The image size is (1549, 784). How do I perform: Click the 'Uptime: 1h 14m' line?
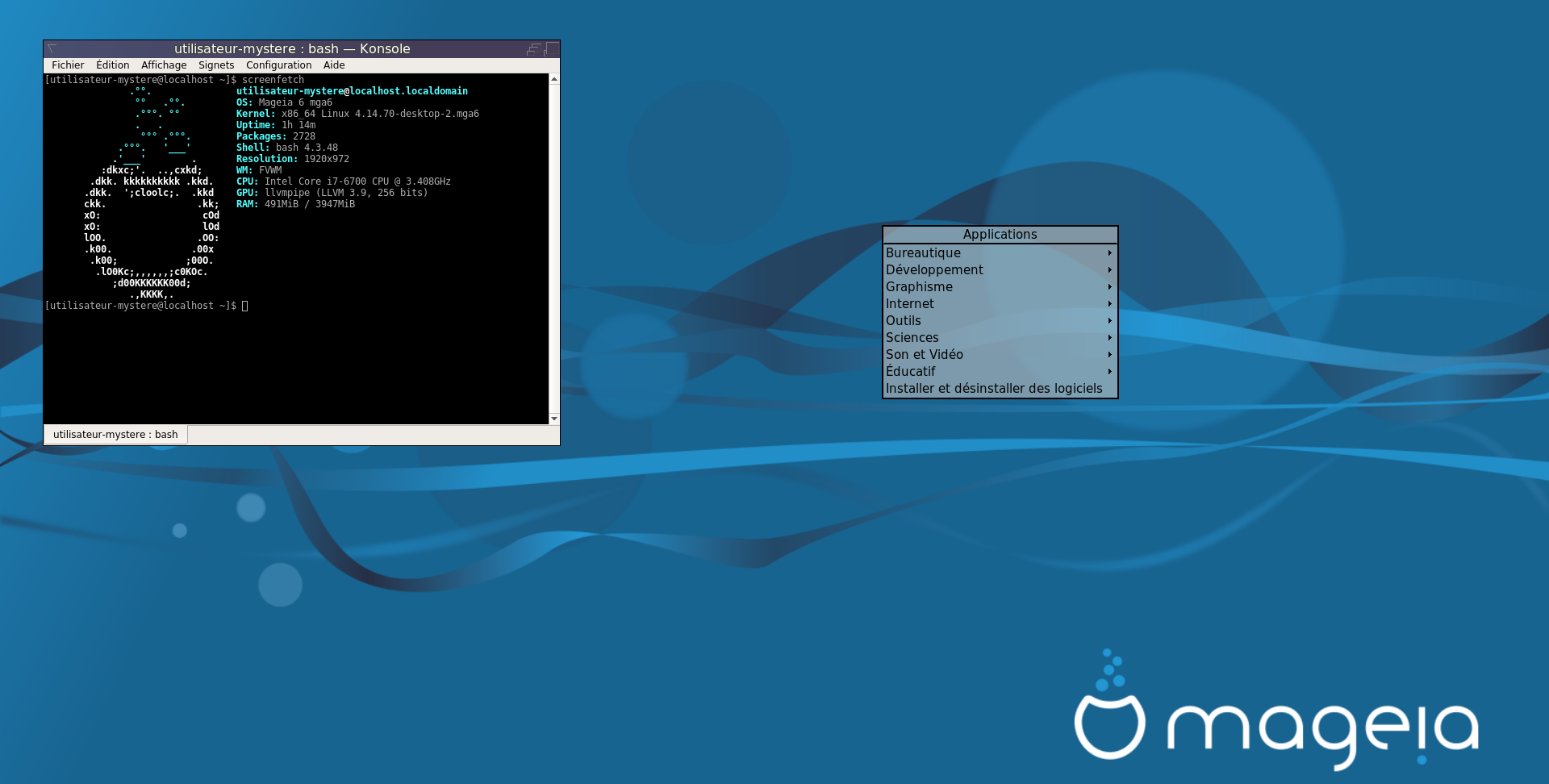(x=276, y=125)
